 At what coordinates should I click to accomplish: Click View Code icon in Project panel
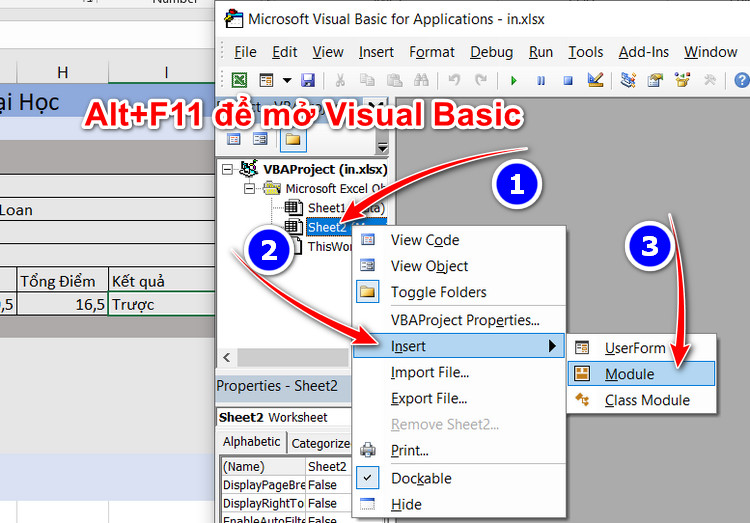click(x=234, y=139)
